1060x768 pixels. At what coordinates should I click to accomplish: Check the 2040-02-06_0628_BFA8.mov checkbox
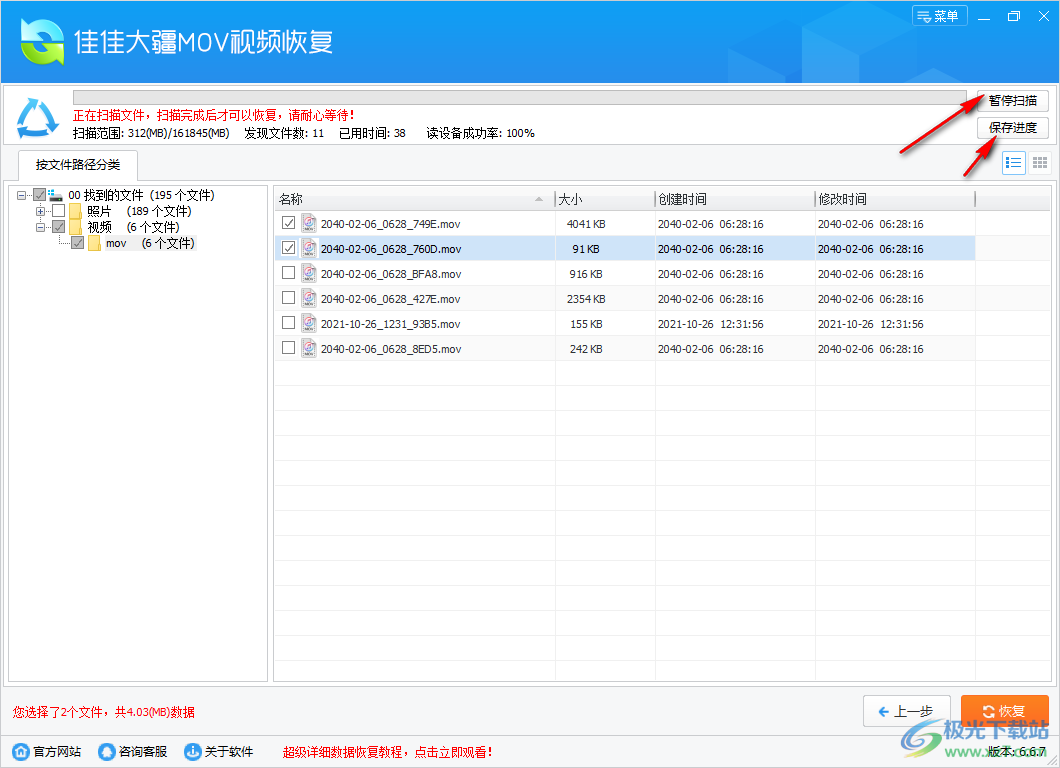pos(288,273)
